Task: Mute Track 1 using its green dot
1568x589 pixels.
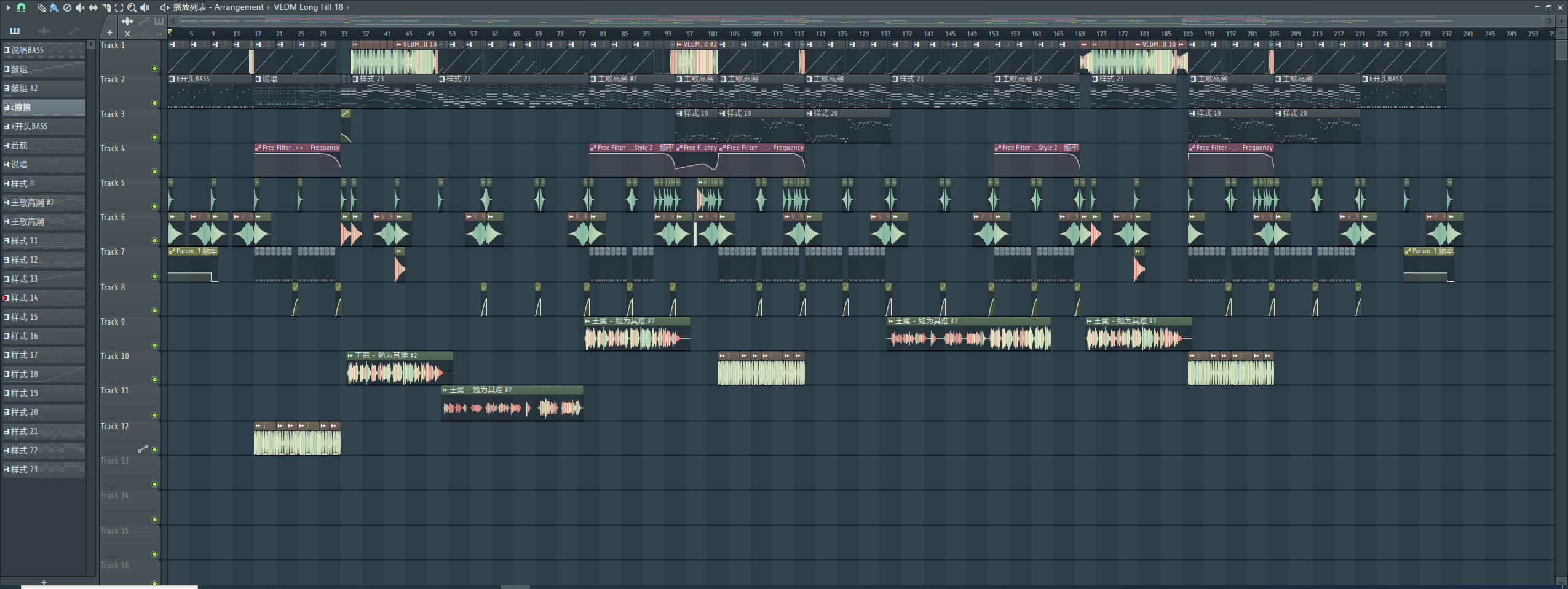Action: pyautogui.click(x=154, y=69)
